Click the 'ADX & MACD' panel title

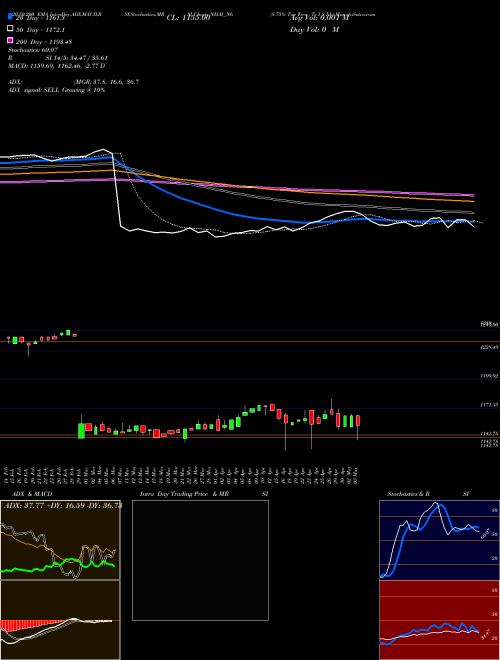(32, 494)
